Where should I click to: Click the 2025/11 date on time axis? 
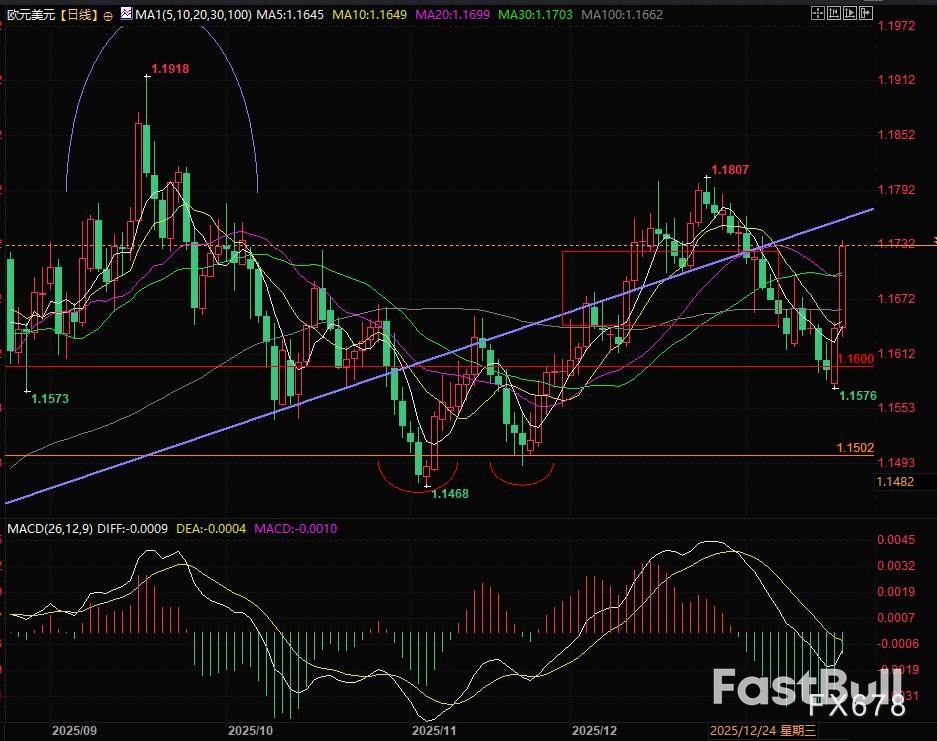click(434, 731)
